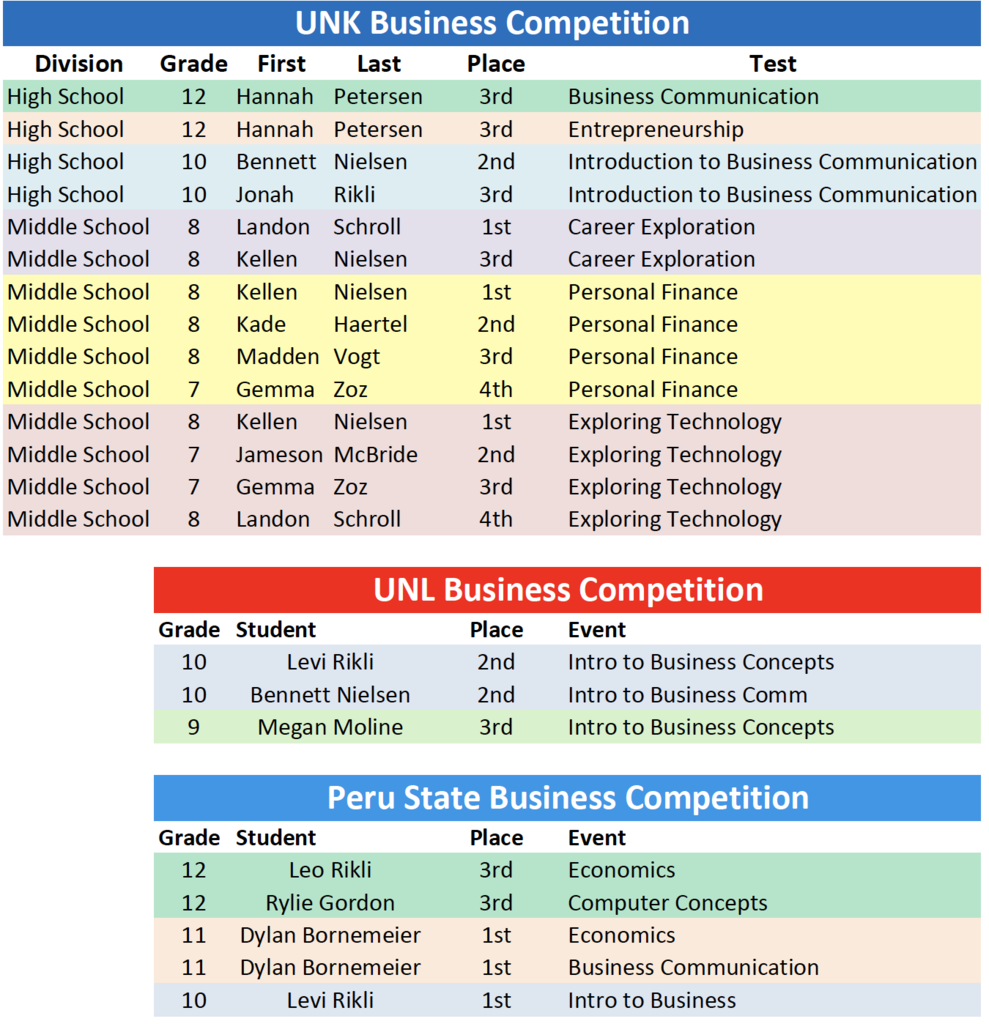Select the Madden first name cell

[277, 357]
